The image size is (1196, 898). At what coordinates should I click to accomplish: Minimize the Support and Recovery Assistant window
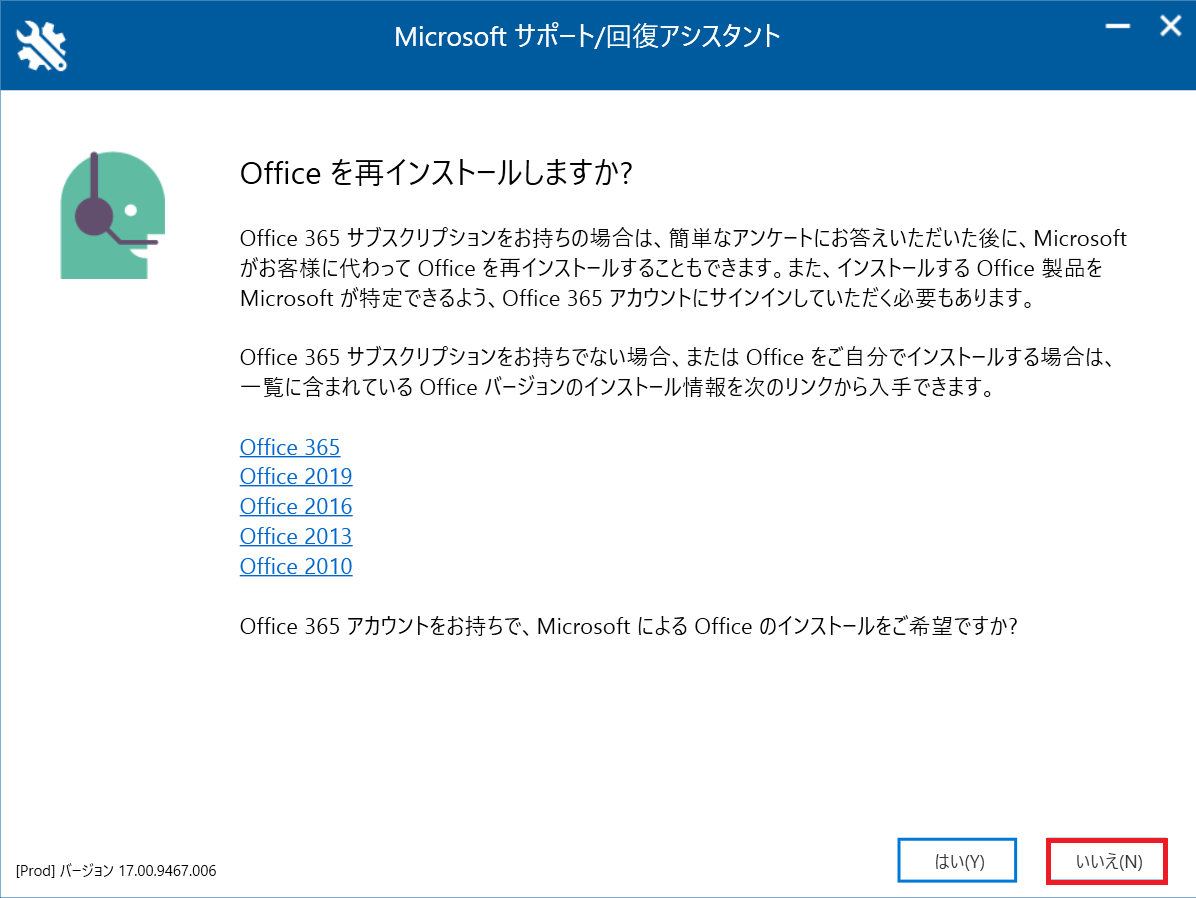point(1117,26)
